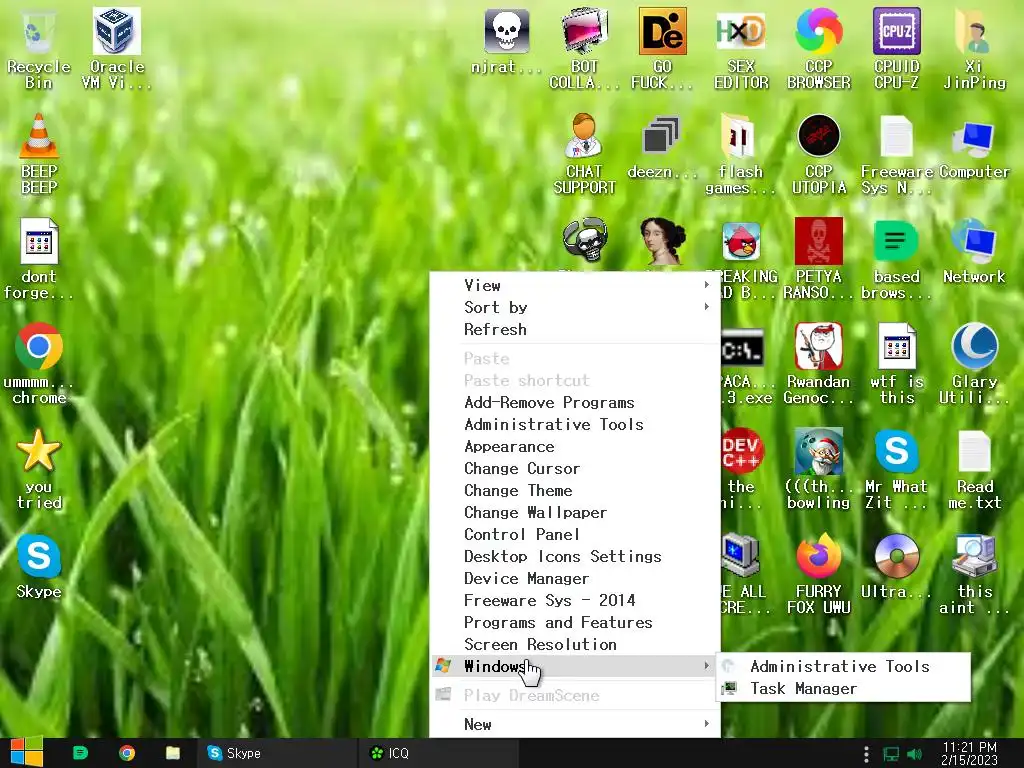
Task: Switch to ICQ taskbar button
Action: click(x=438, y=753)
